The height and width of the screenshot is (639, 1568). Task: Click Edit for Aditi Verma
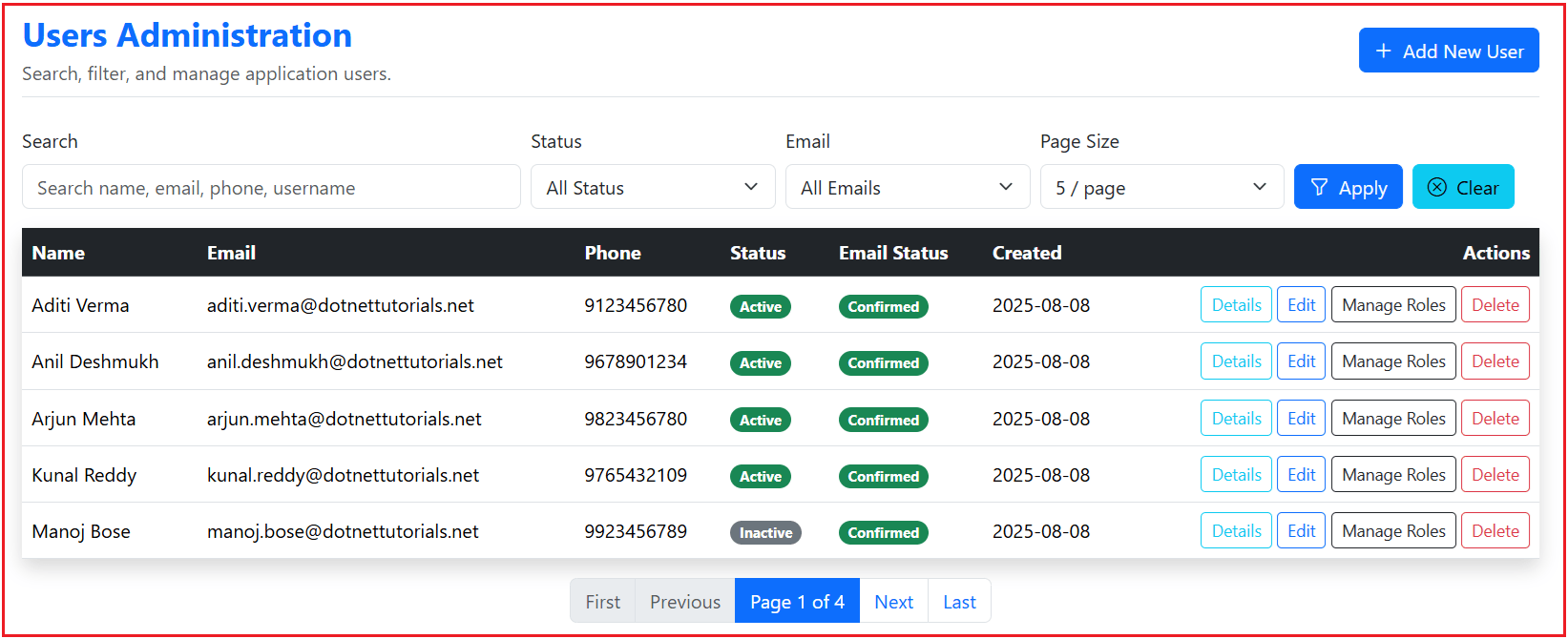point(1301,305)
